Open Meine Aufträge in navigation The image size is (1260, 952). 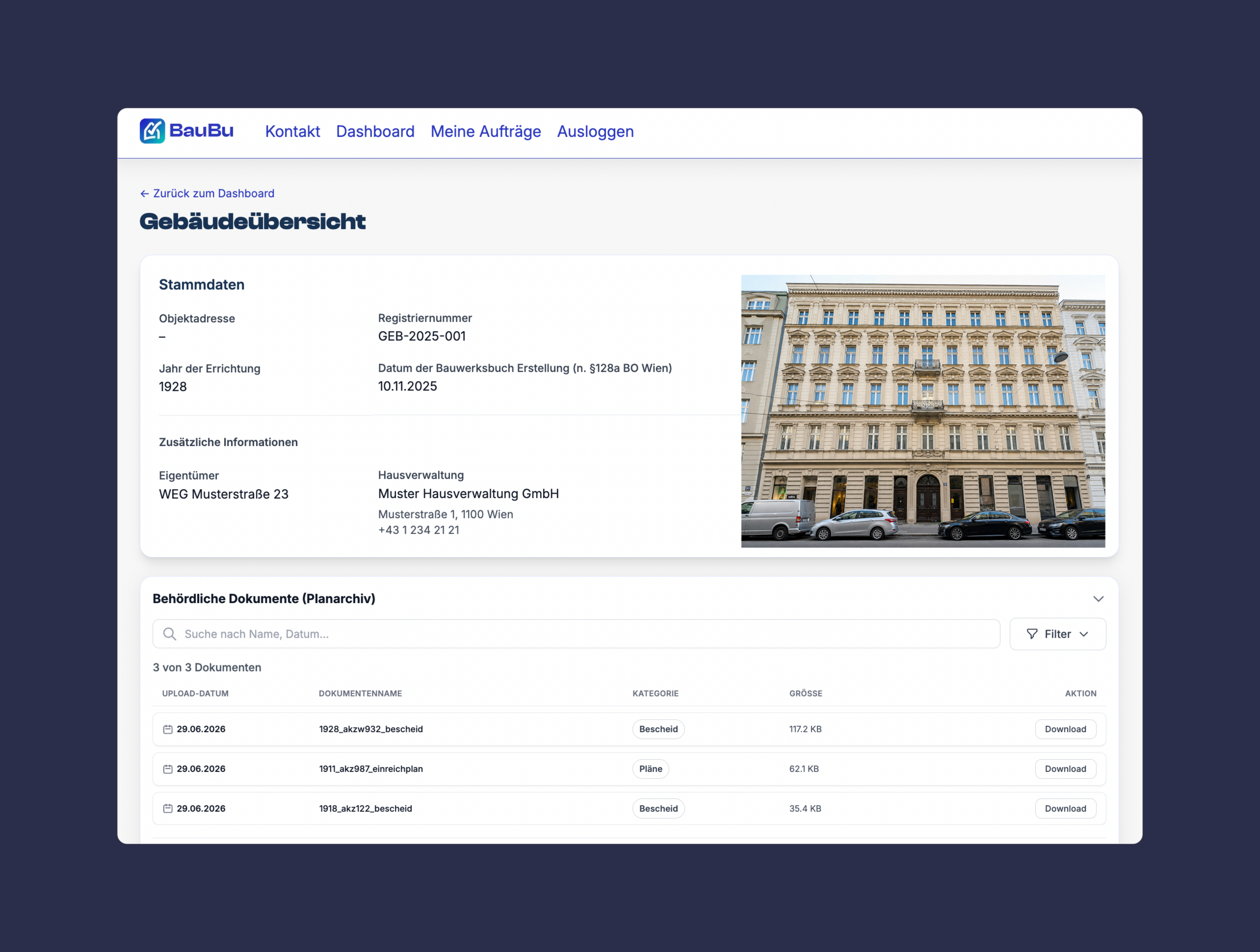pyautogui.click(x=486, y=132)
